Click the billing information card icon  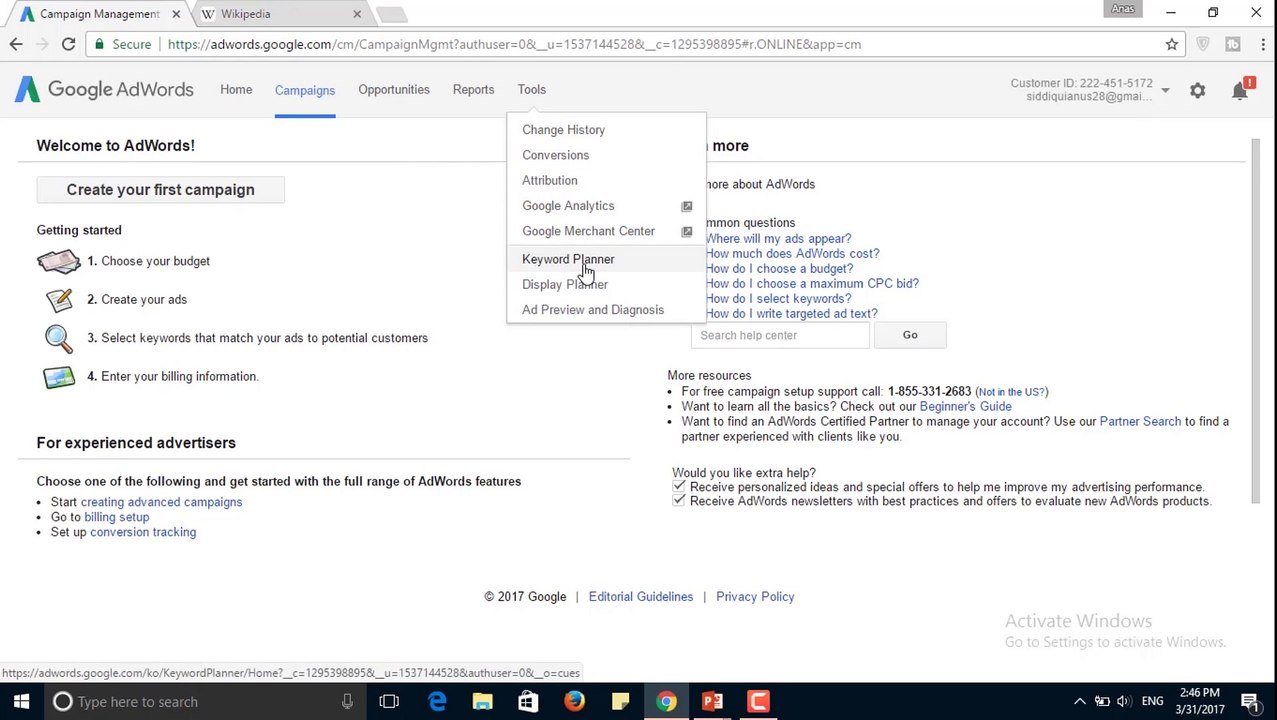point(58,377)
